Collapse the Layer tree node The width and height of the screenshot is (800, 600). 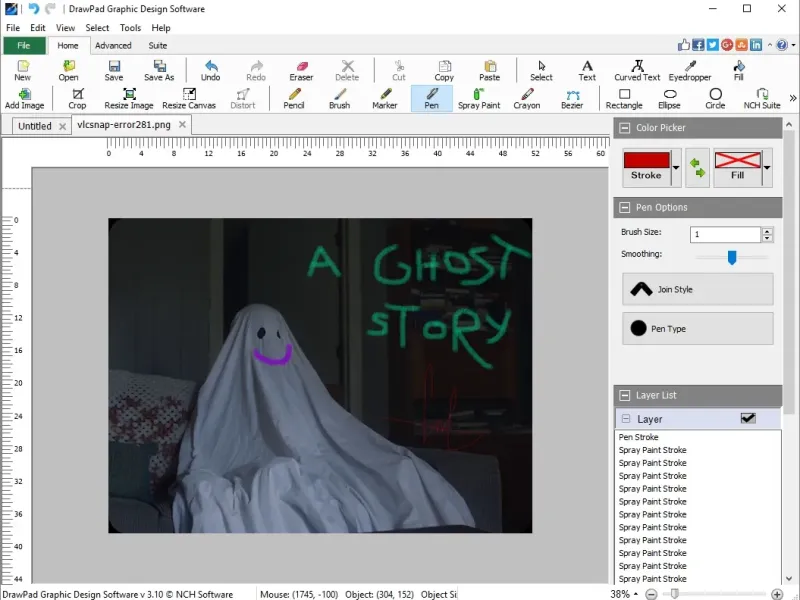point(626,419)
